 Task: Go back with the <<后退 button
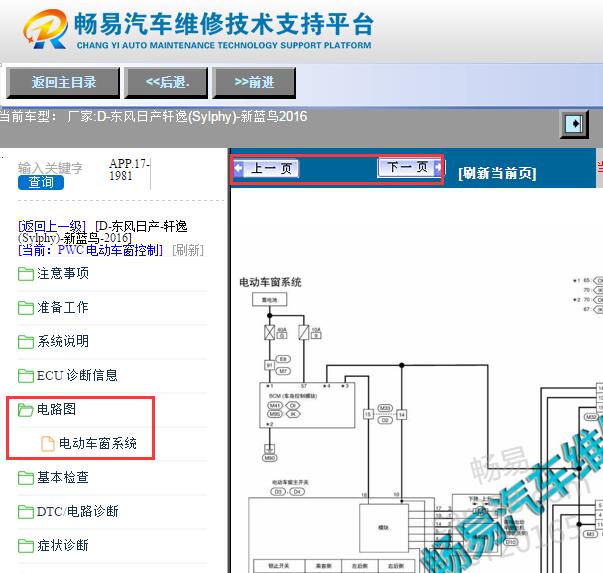(166, 82)
